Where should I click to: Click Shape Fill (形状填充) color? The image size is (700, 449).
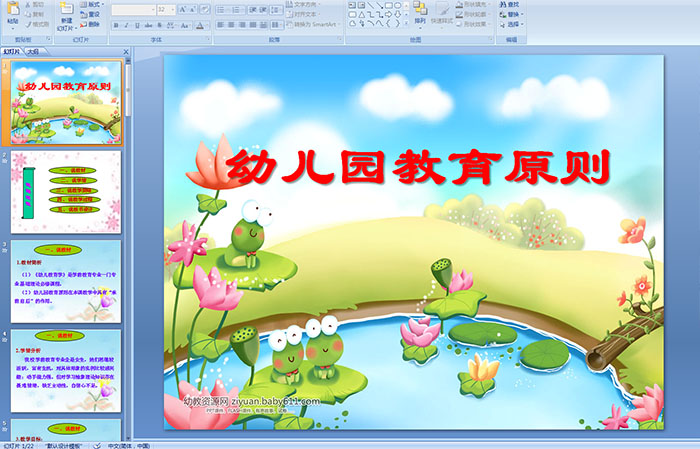(472, 4)
